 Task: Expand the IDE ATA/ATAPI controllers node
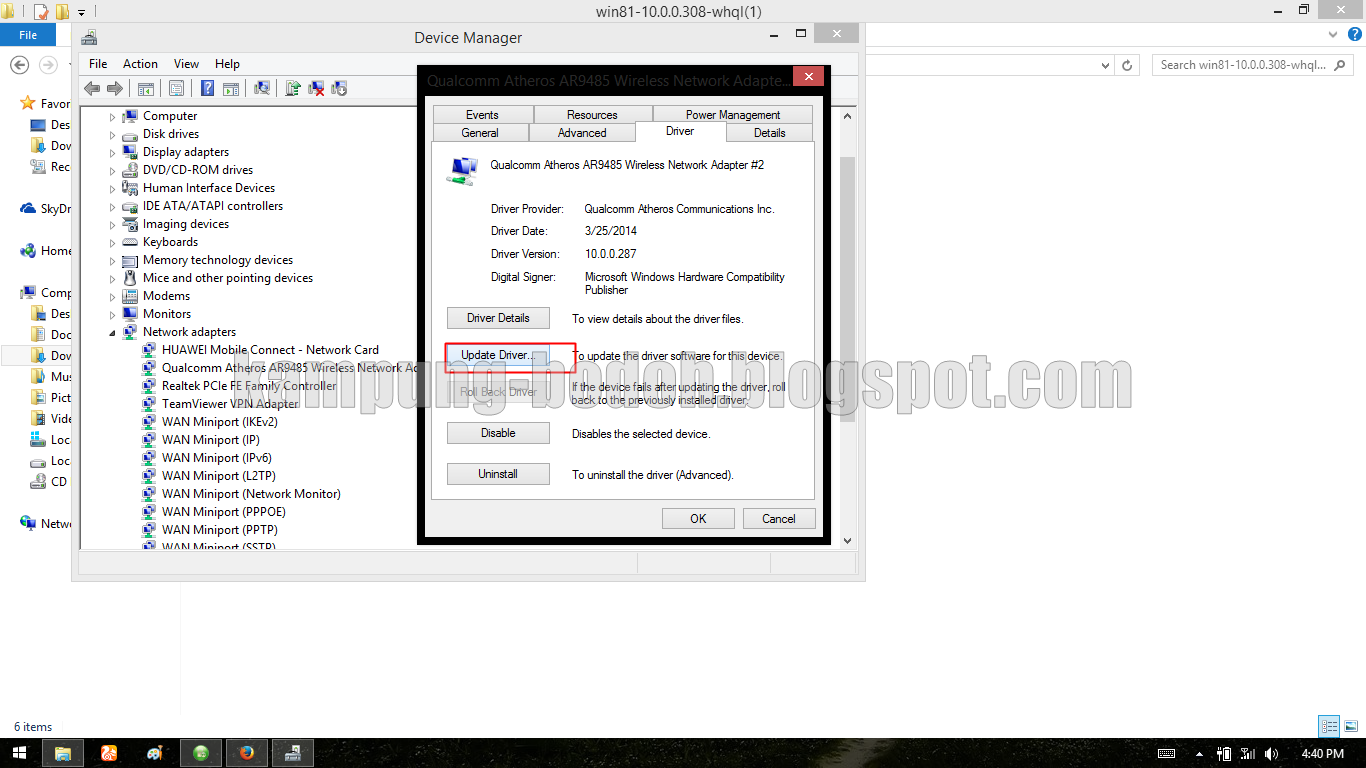tap(113, 207)
